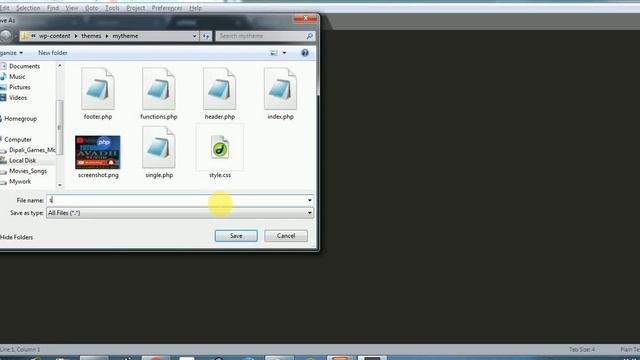Open the Save as type dropdown
Screen dimensions: 640x360
[x=180, y=213]
